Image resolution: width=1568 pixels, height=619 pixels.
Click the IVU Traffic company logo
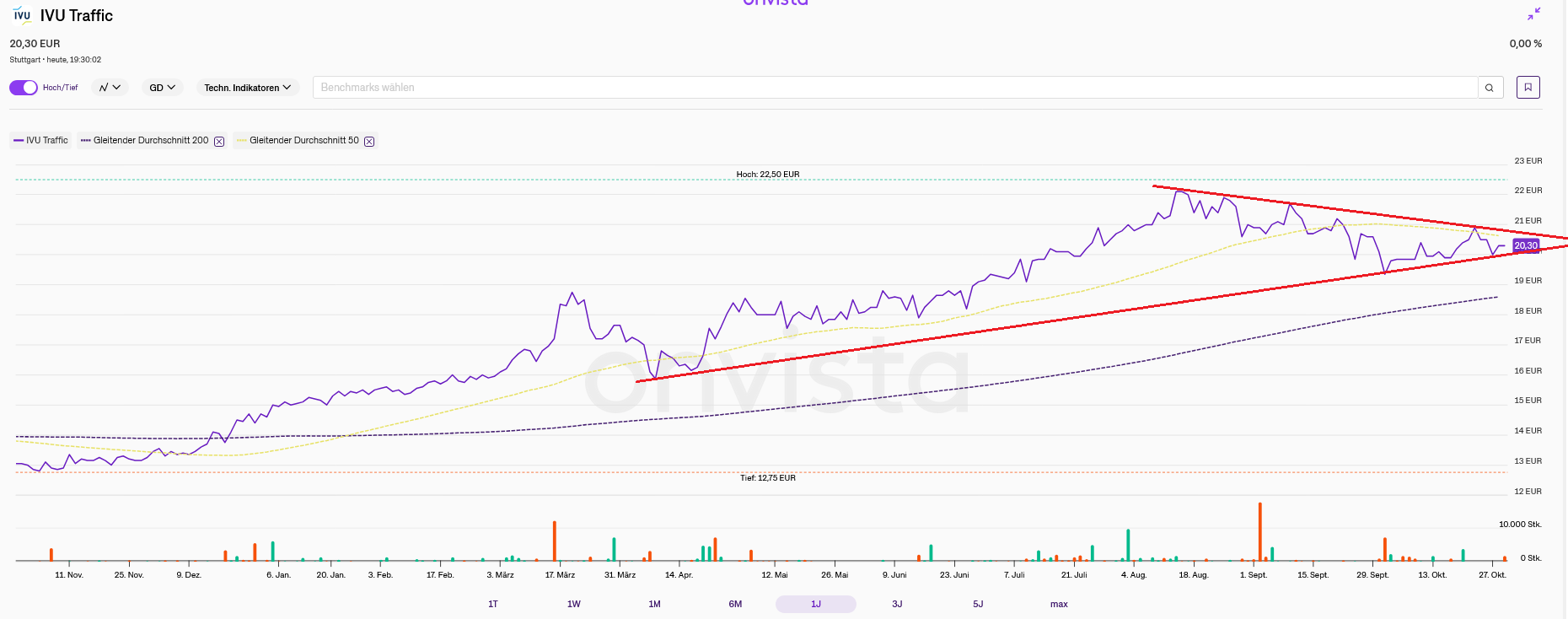(22, 15)
